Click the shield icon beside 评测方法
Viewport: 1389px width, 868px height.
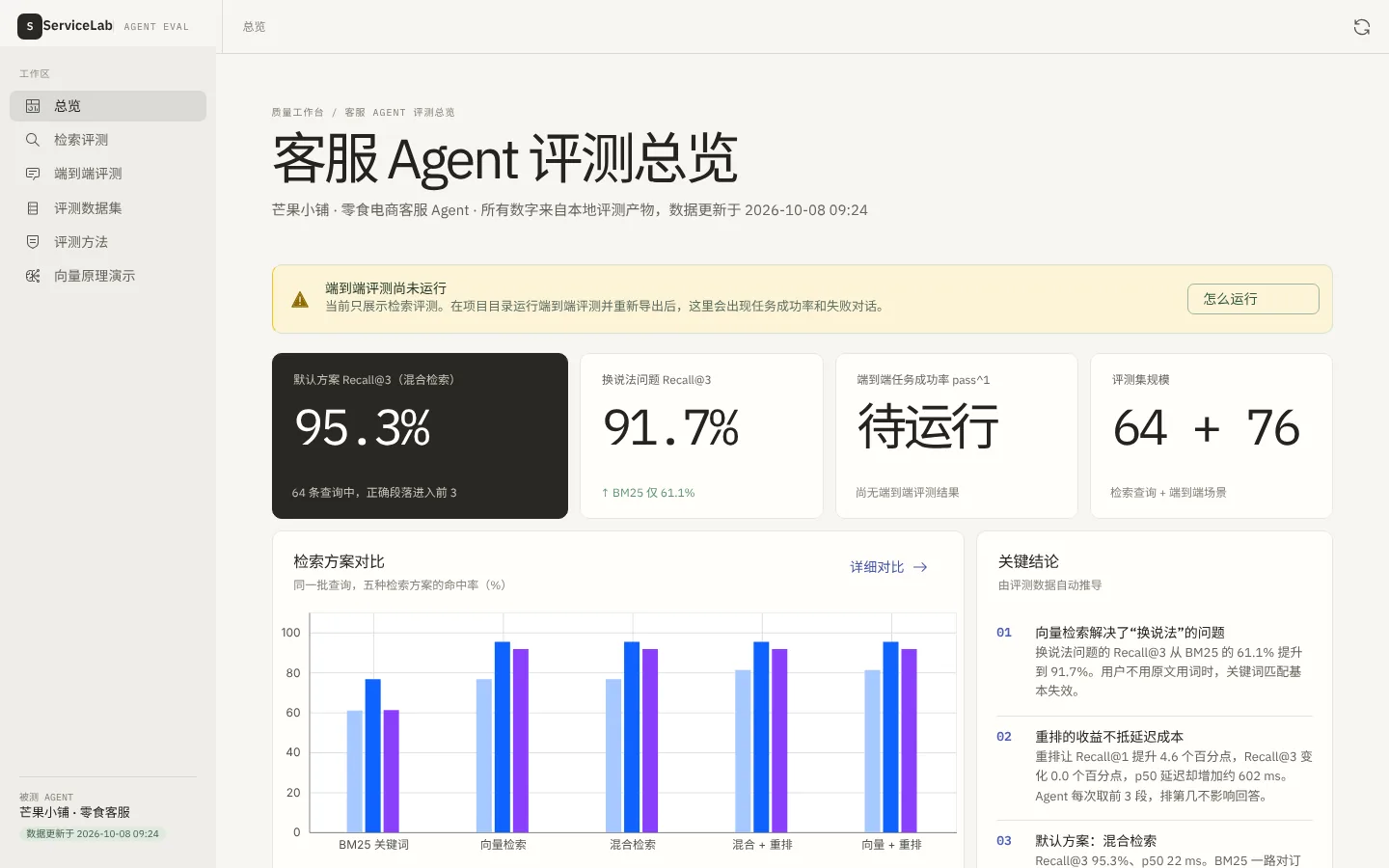[33, 242]
